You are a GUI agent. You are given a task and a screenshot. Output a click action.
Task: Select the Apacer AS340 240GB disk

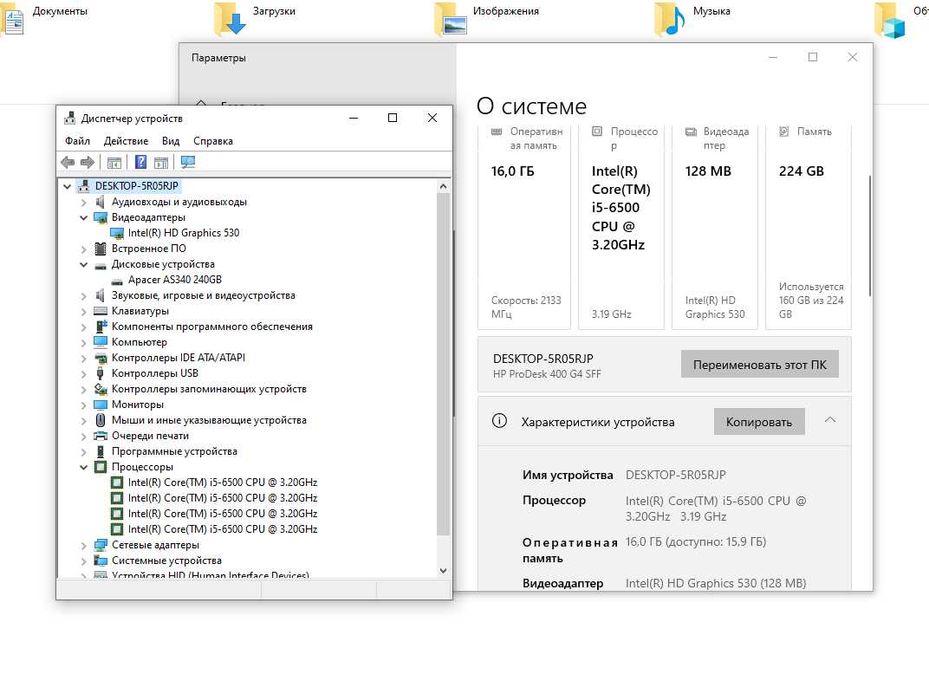(x=175, y=280)
